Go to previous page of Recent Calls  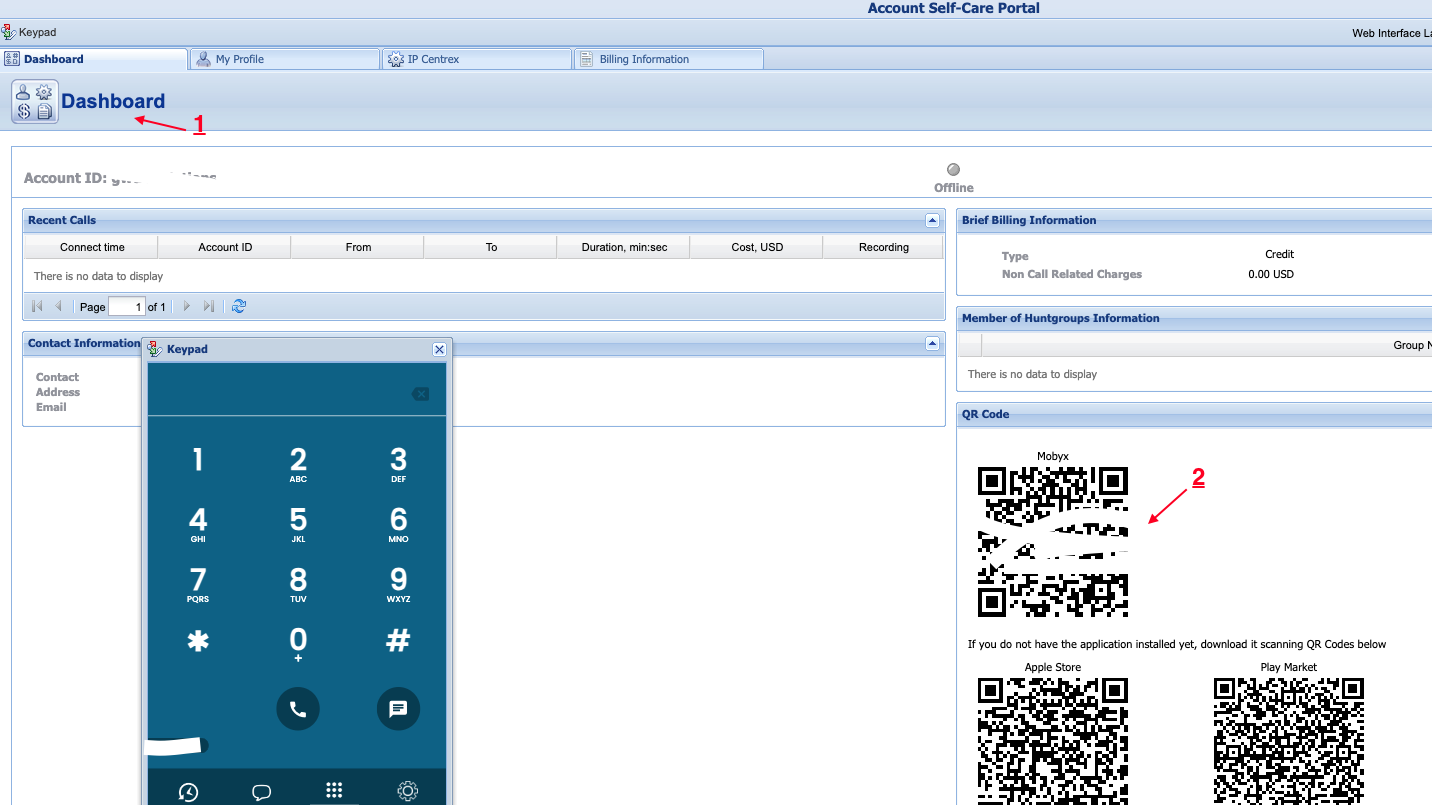(59, 306)
